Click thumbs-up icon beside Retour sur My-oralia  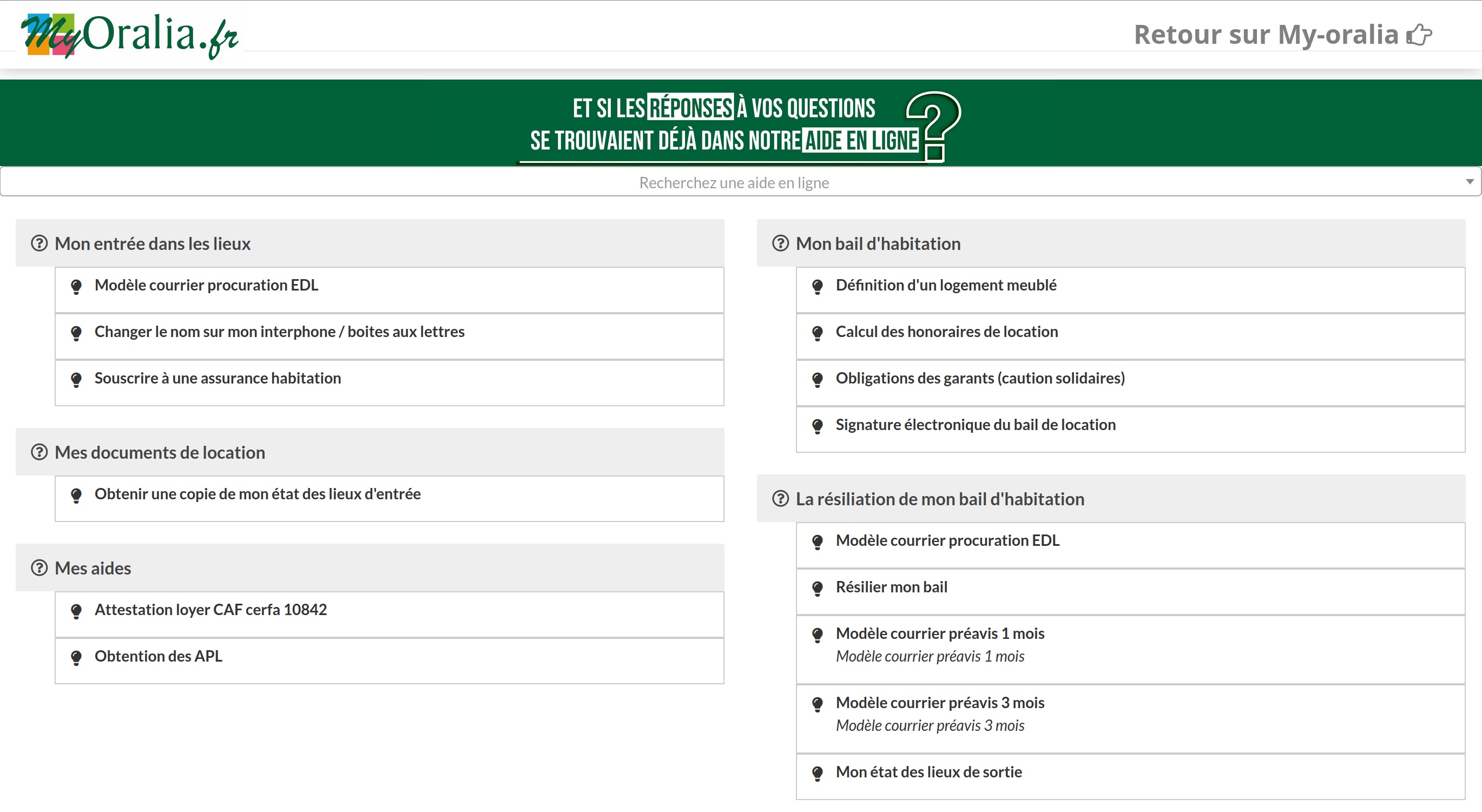coord(1419,35)
